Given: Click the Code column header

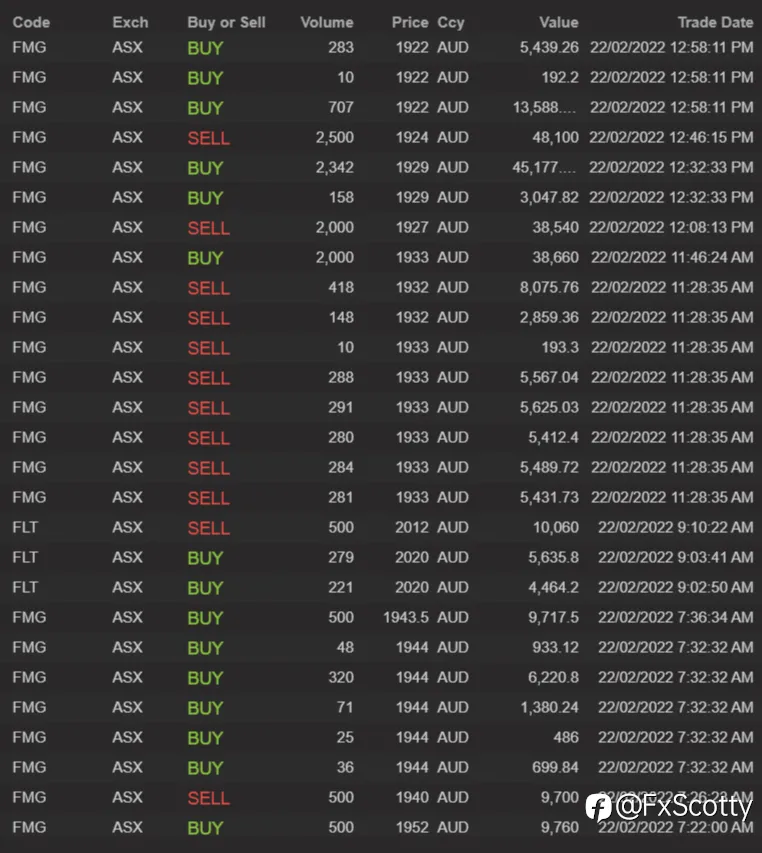Looking at the screenshot, I should pos(31,22).
